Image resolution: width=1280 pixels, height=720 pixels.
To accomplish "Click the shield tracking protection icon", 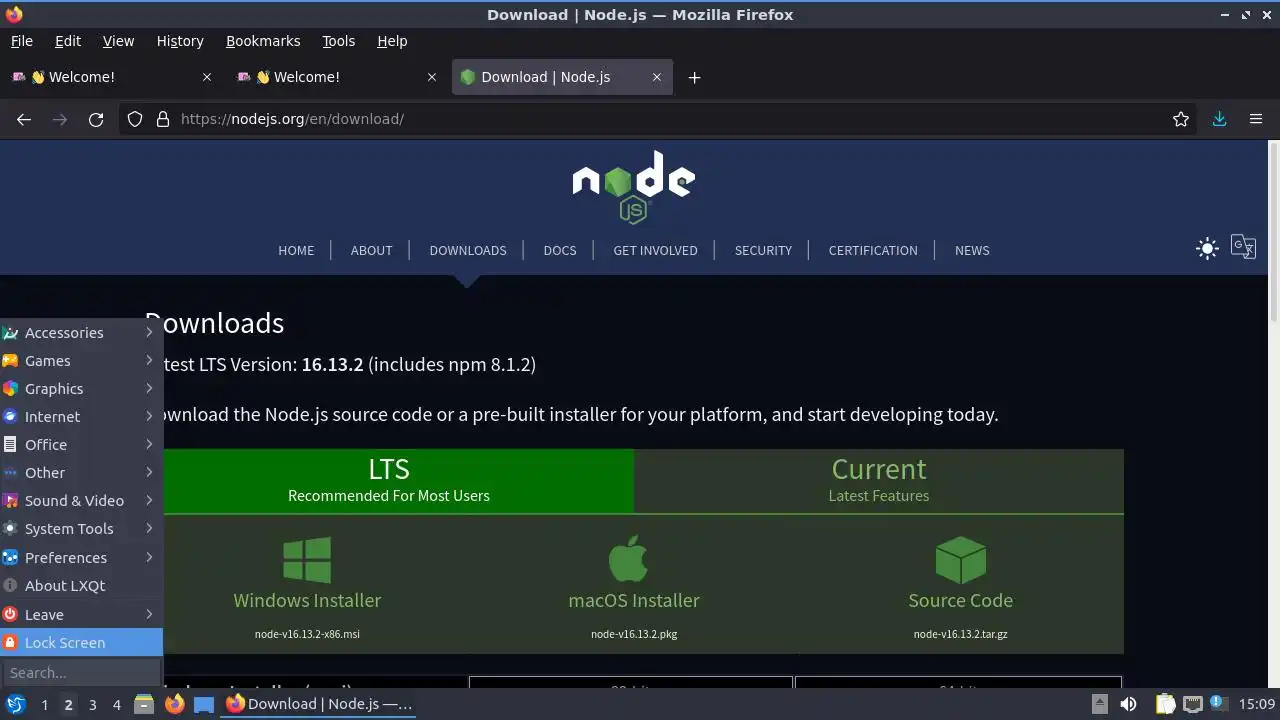I will [x=135, y=119].
